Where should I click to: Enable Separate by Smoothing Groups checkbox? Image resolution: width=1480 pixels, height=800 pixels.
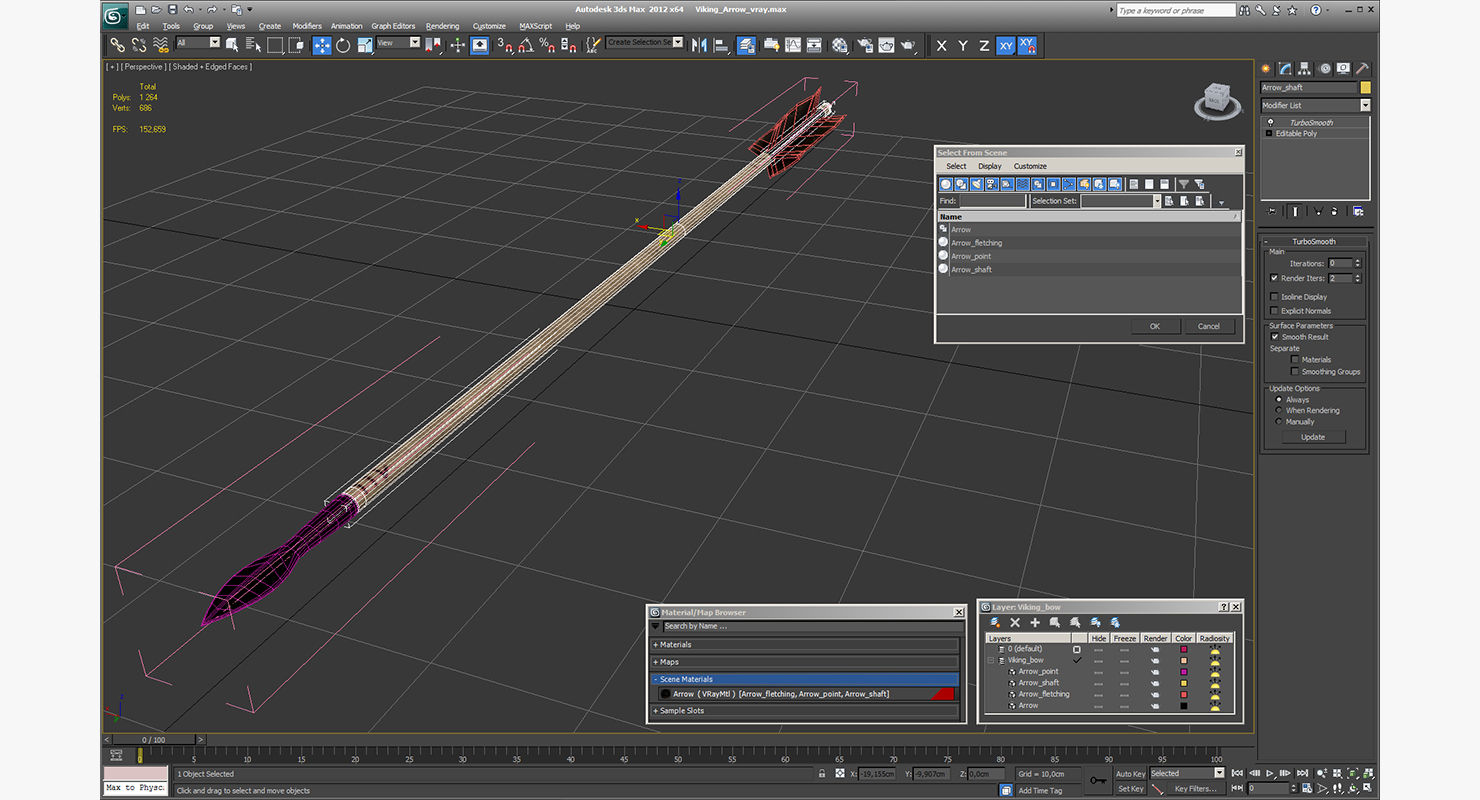point(1295,372)
